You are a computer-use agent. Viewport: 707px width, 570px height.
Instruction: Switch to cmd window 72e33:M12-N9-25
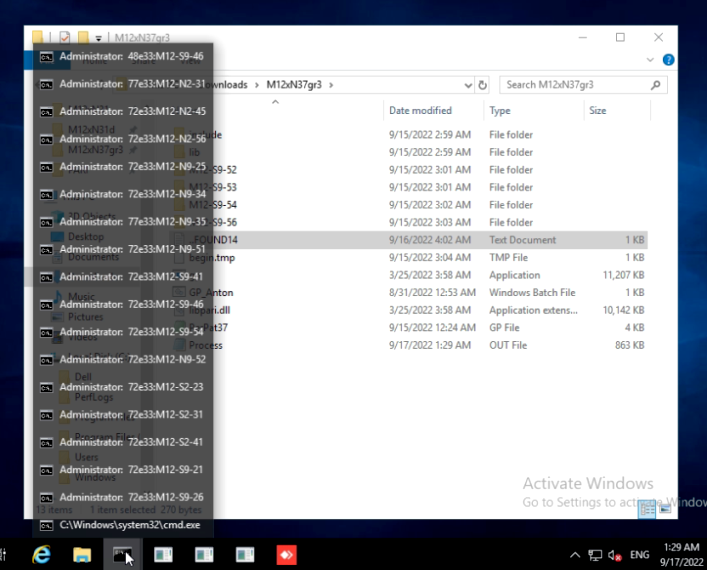pos(123,167)
